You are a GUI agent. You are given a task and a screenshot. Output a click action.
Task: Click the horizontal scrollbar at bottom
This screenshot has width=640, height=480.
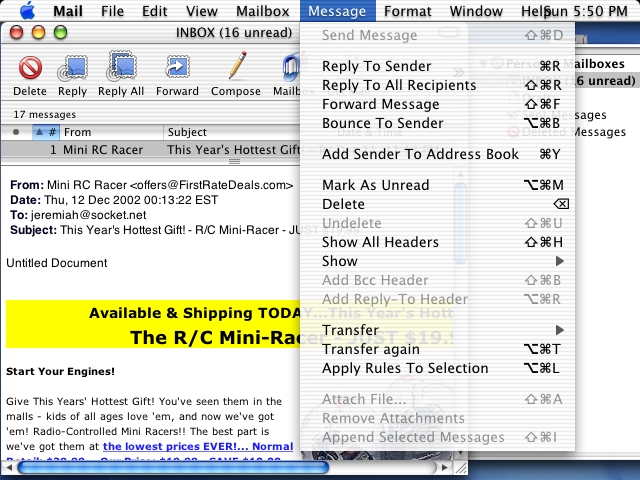150,467
